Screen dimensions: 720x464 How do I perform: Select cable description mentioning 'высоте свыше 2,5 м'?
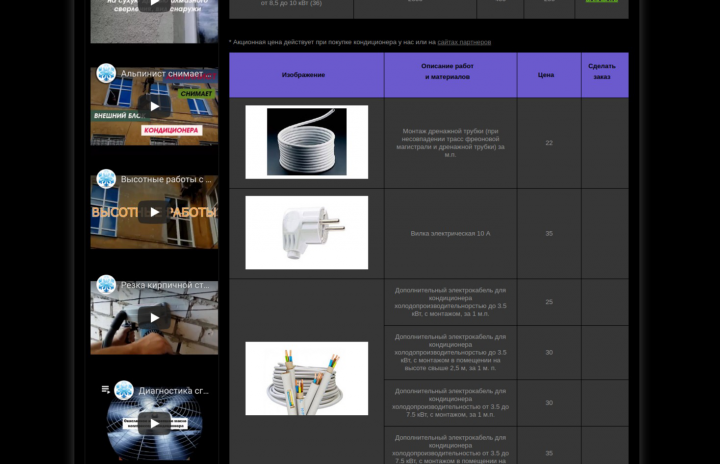point(450,352)
